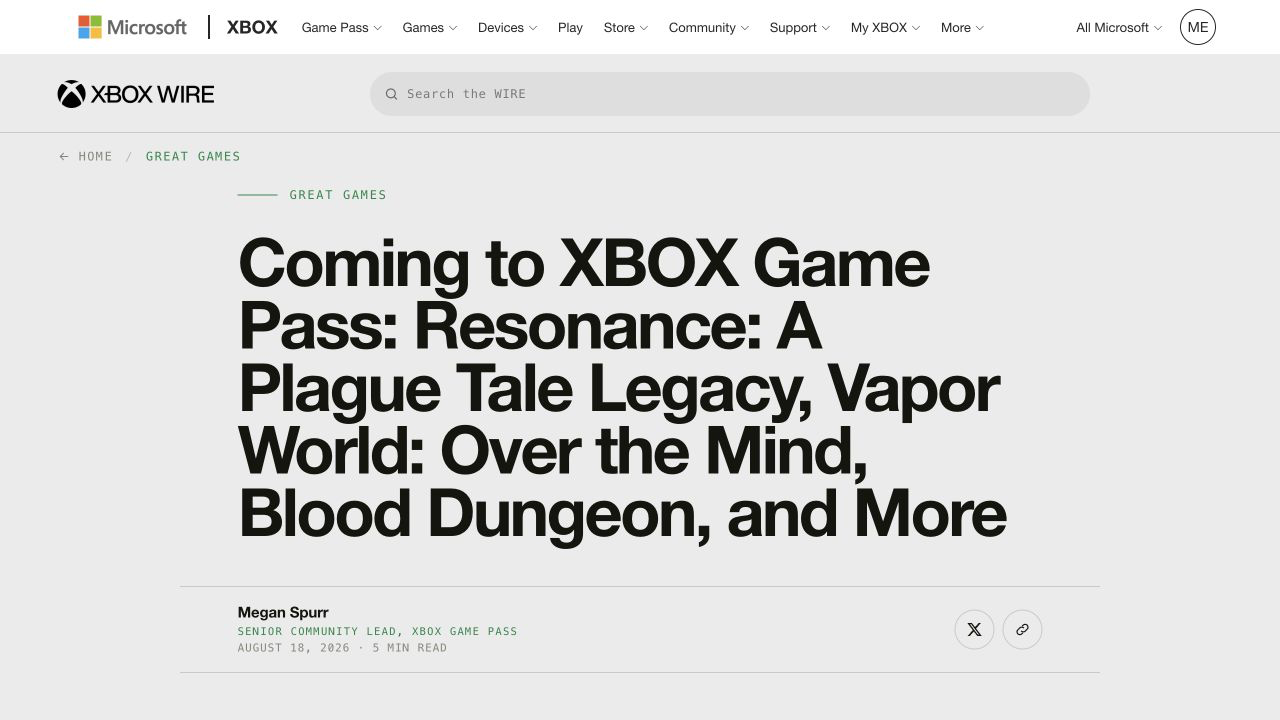
Task: Expand the Store menu
Action: pos(626,27)
